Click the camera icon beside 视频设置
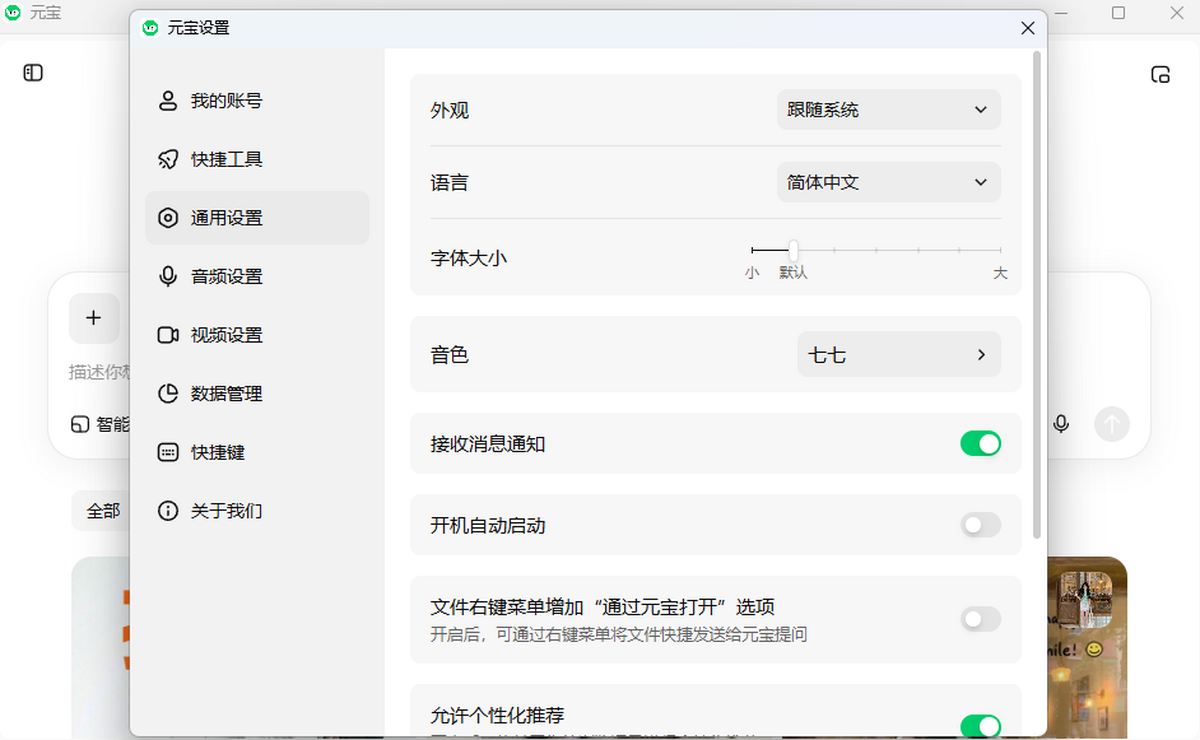This screenshot has height=740, width=1200. click(168, 335)
